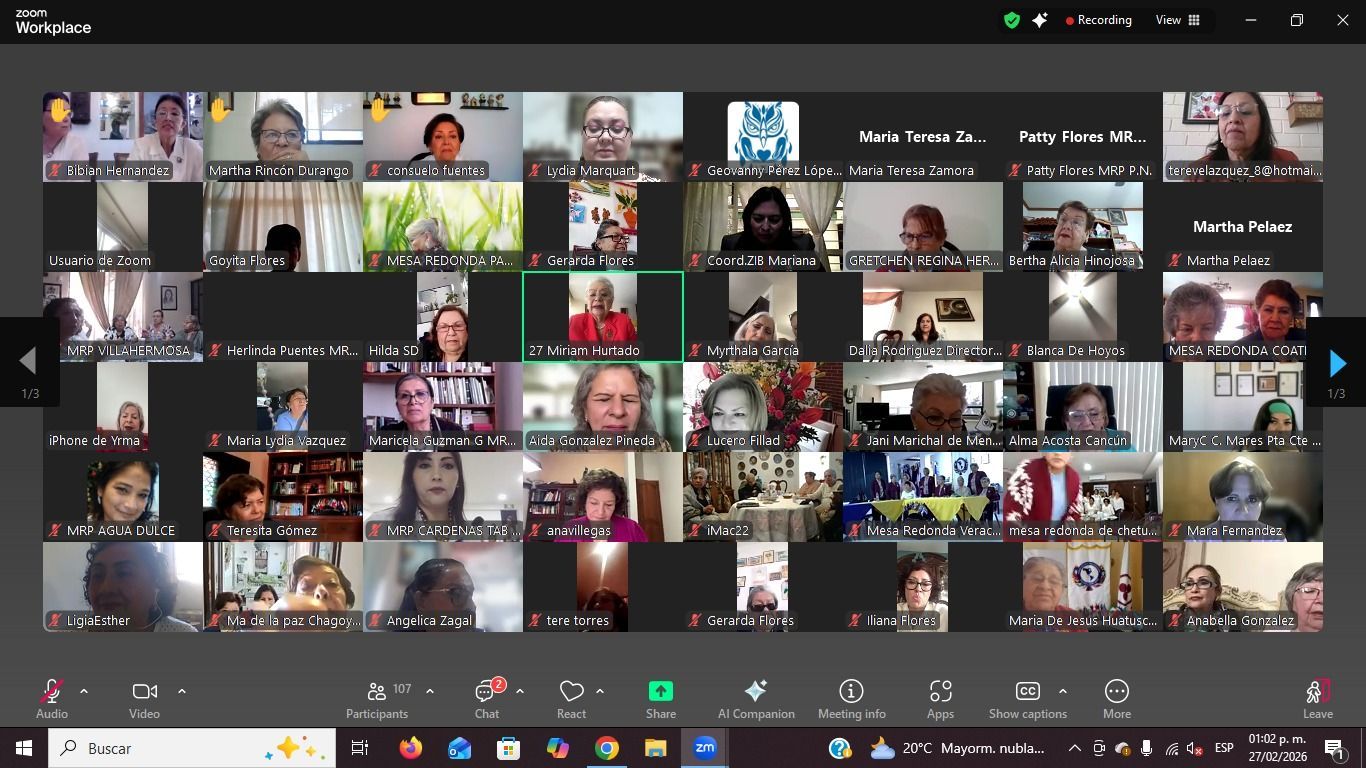The width and height of the screenshot is (1366, 768).
Task: Start screen sharing with Share button
Action: tap(661, 698)
